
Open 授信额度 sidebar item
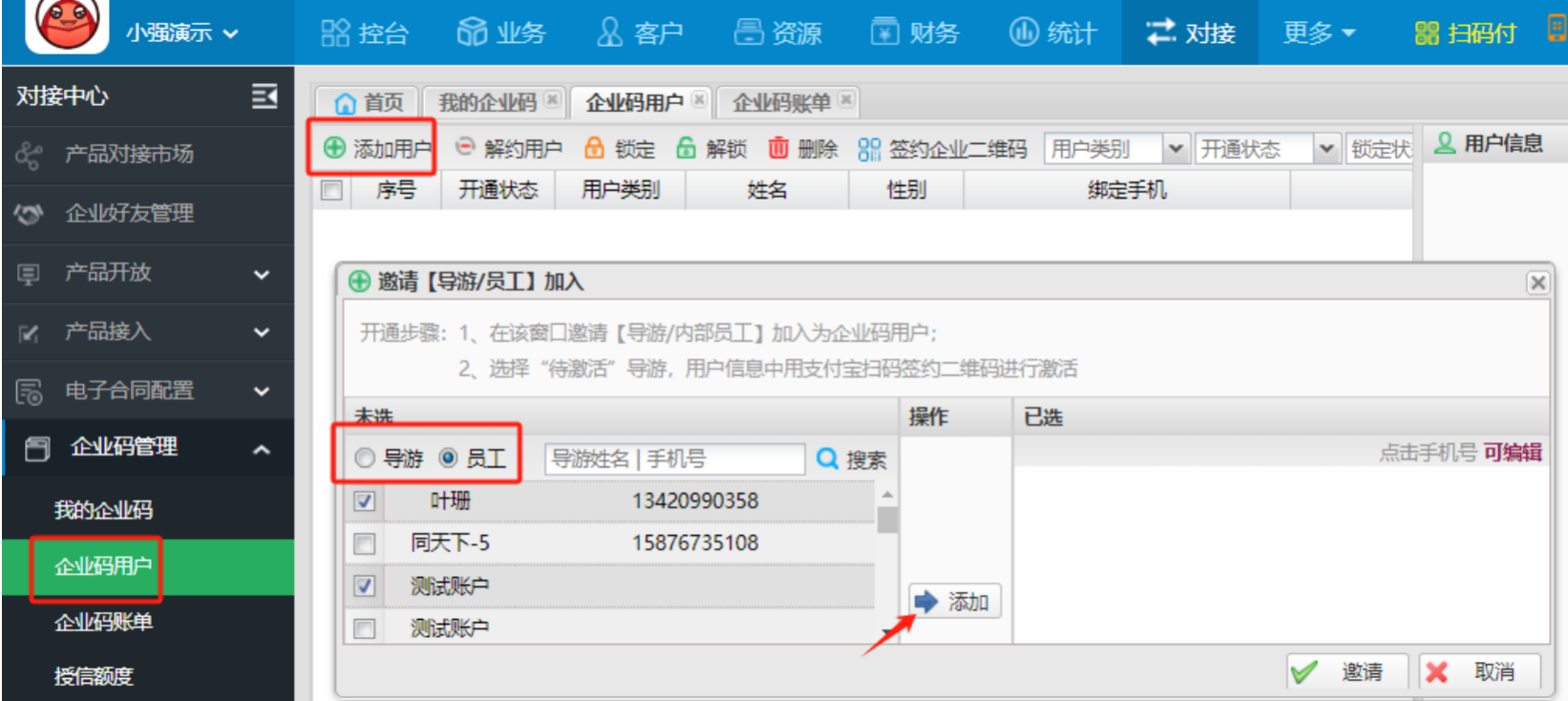point(94,677)
